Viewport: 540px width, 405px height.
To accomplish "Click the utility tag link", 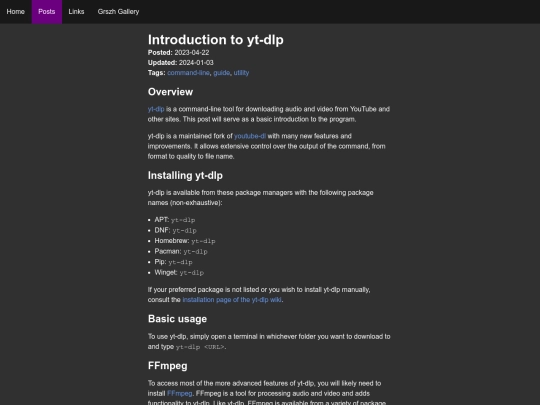I will [x=241, y=73].
